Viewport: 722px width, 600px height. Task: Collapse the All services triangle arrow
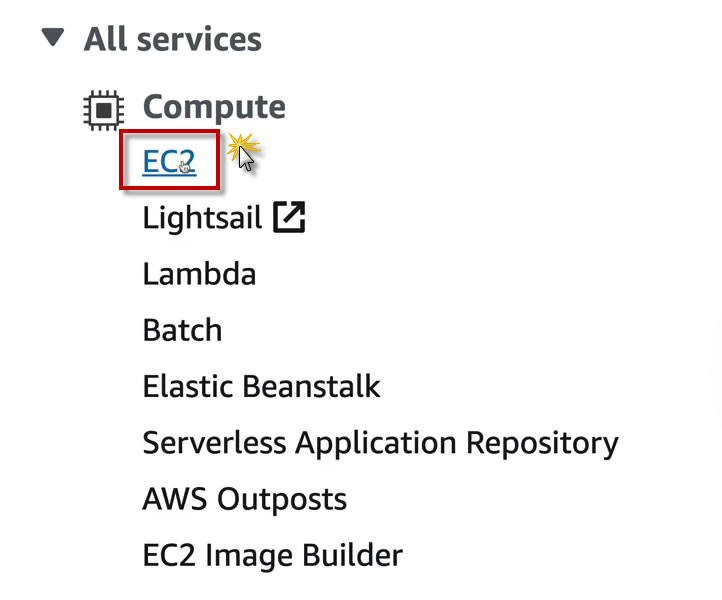point(53,38)
